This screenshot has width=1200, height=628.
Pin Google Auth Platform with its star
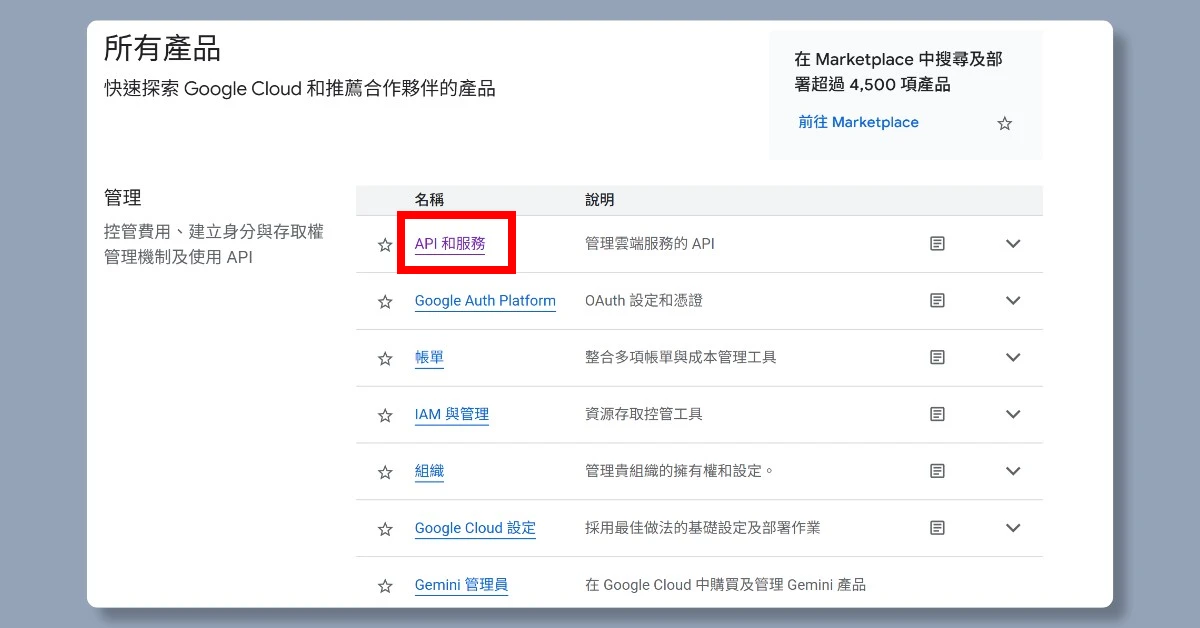point(385,302)
